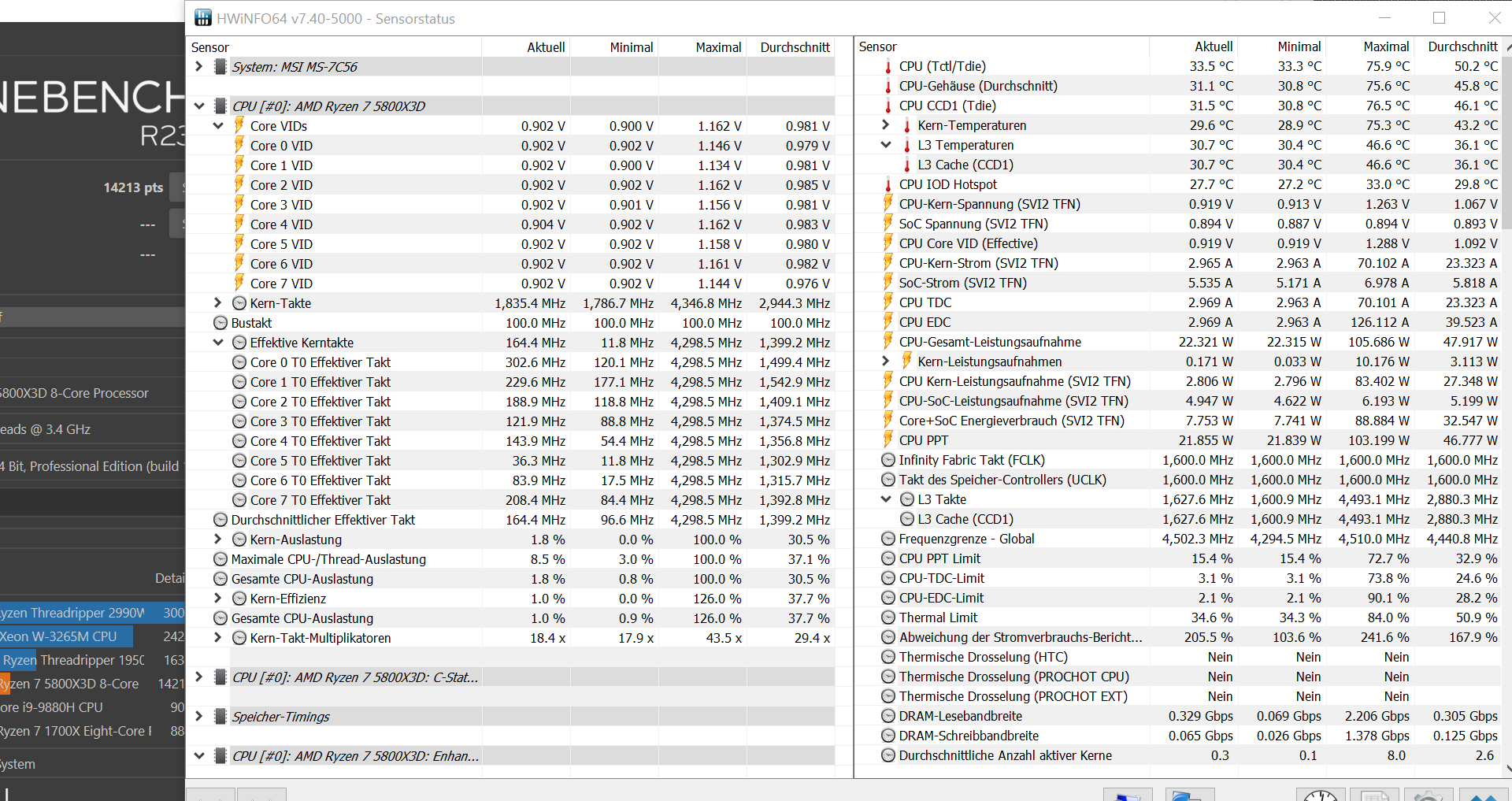The width and height of the screenshot is (1512, 801).
Task: Click the clock icon of Infinity Fabric Takt (FCLK)
Action: [888, 460]
